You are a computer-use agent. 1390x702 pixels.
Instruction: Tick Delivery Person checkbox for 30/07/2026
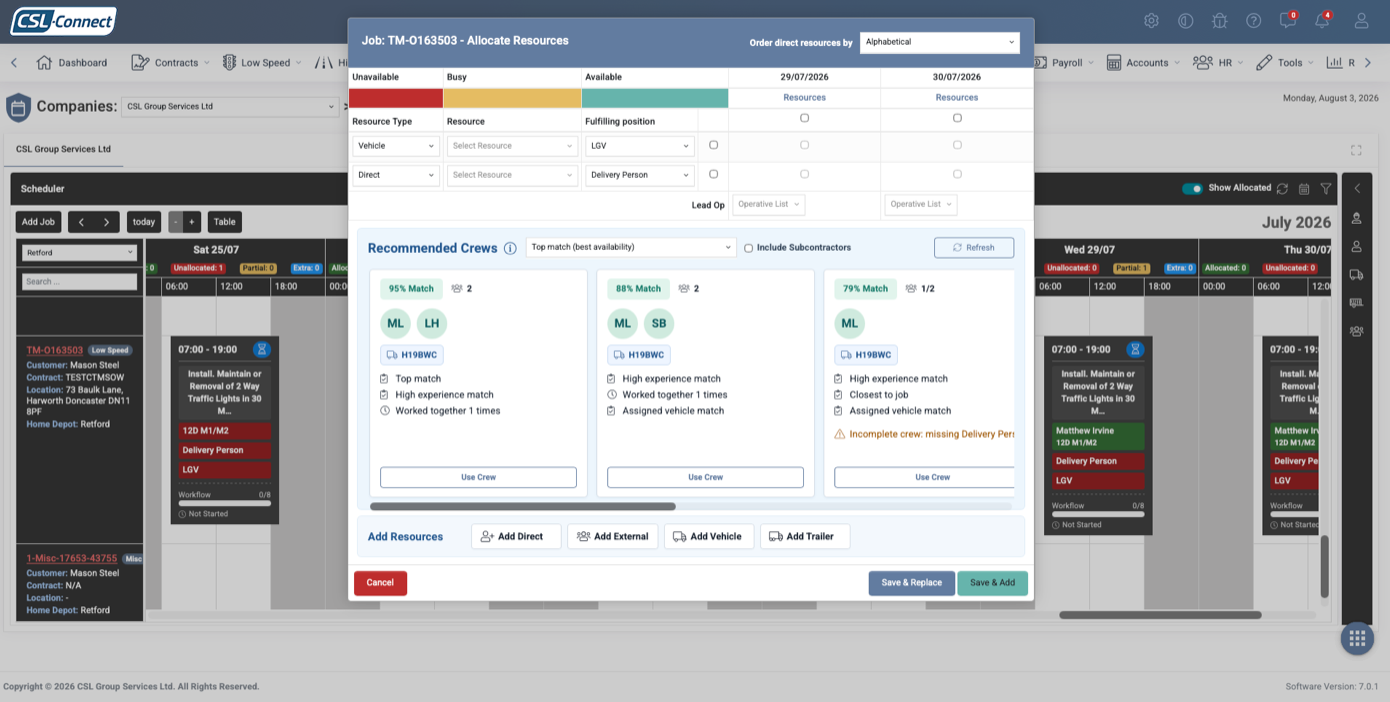pos(957,174)
